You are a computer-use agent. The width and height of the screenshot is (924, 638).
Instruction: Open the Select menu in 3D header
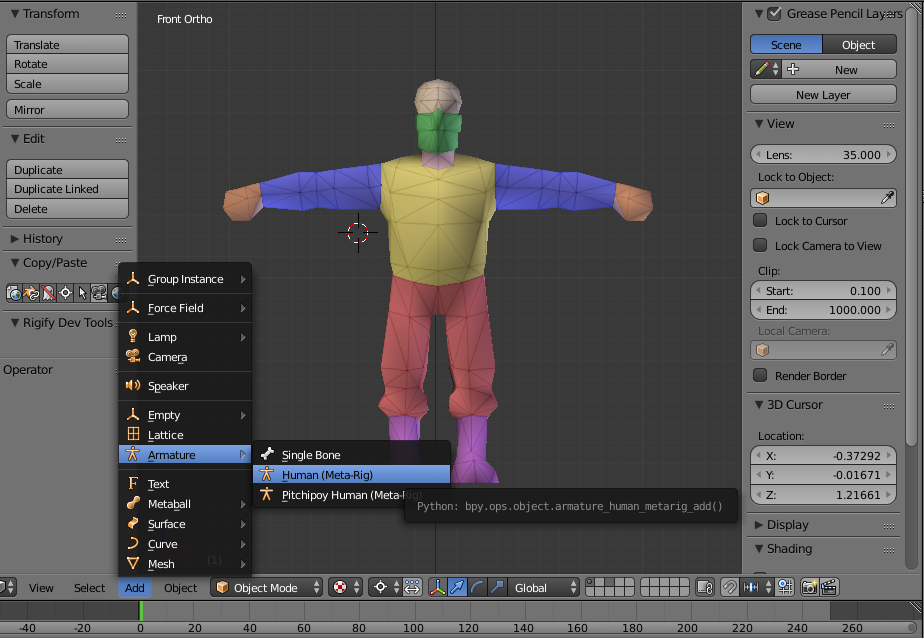pyautogui.click(x=90, y=587)
